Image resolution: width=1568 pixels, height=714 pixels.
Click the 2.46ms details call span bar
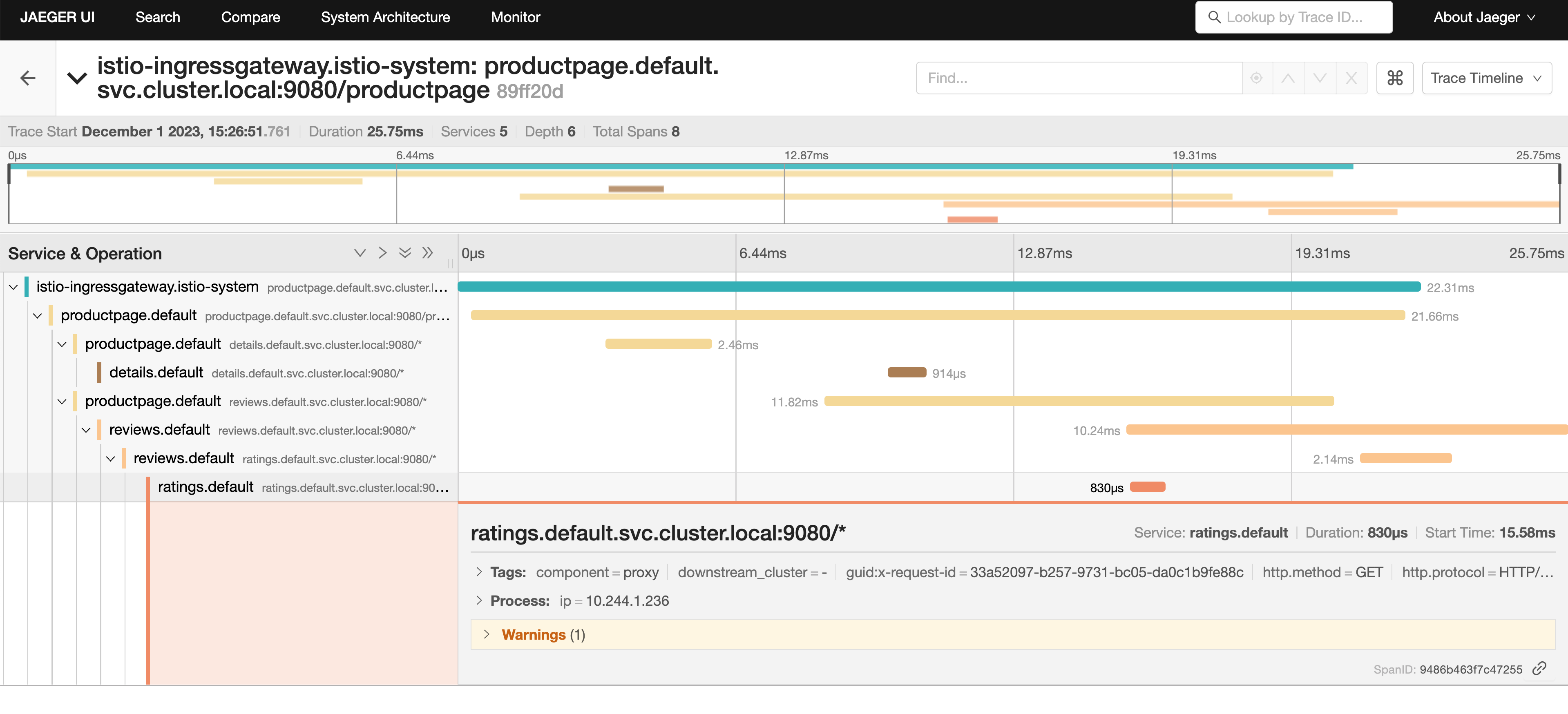pyautogui.click(x=659, y=344)
